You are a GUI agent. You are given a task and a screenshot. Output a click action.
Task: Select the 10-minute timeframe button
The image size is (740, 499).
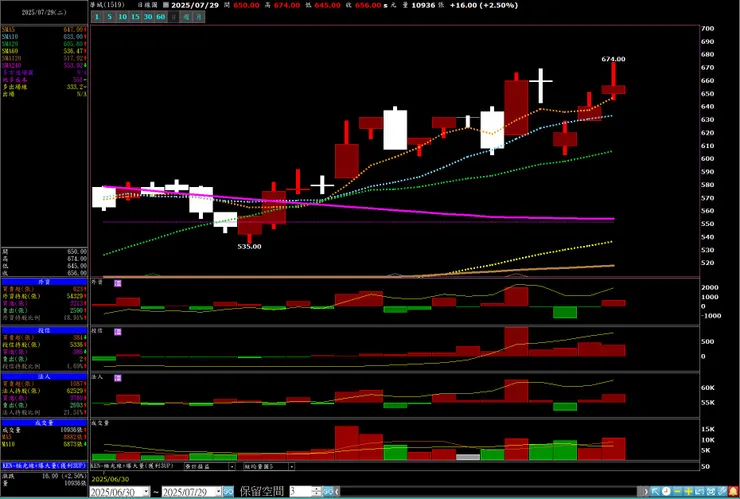122,17
